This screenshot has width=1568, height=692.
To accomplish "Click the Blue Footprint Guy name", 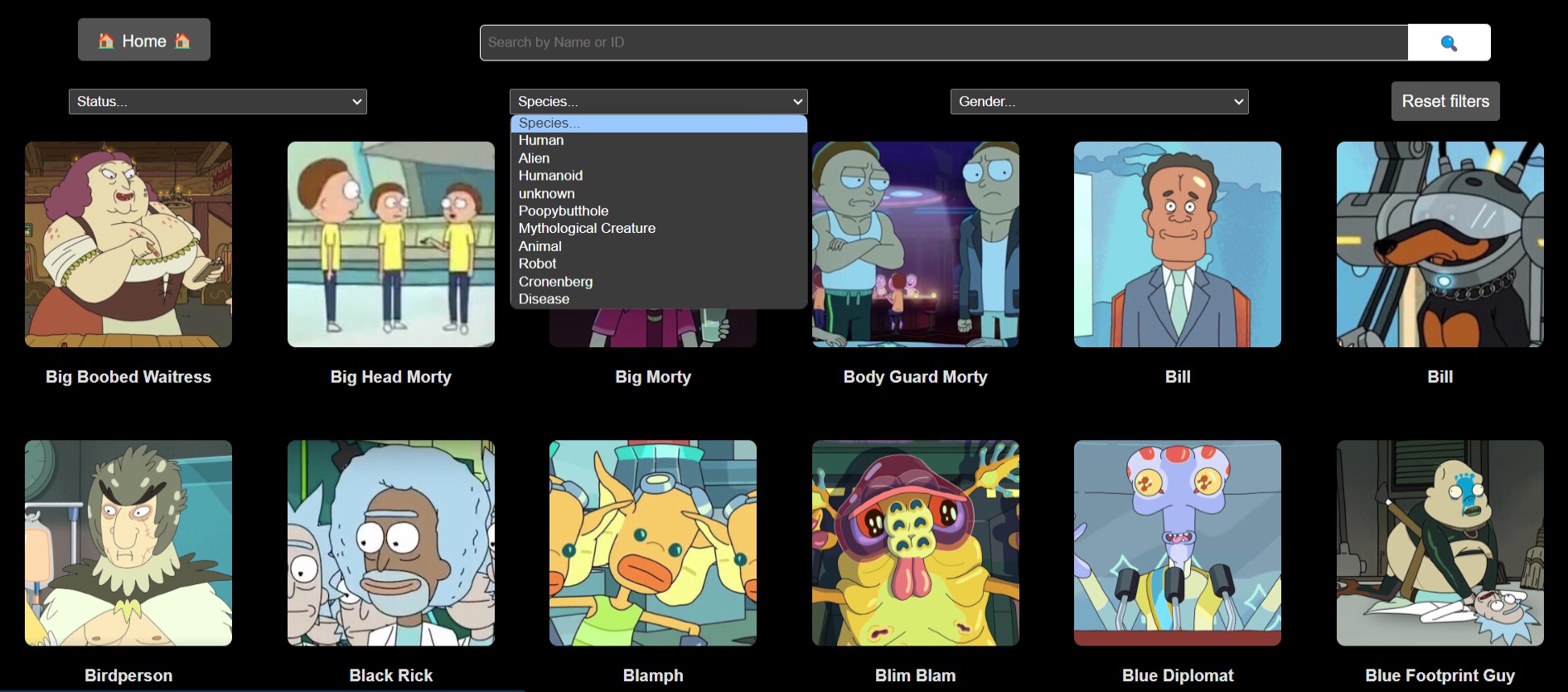I will tap(1440, 675).
